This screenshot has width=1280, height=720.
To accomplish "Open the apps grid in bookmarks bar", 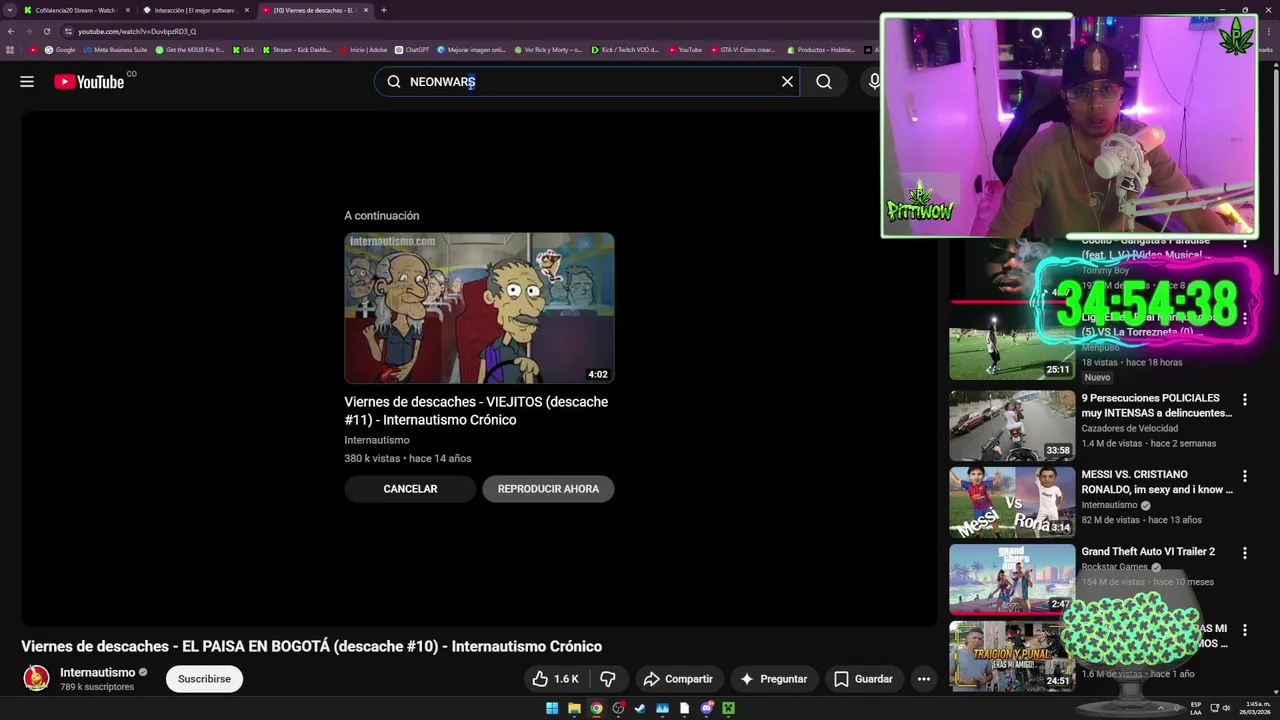I will [x=10, y=49].
